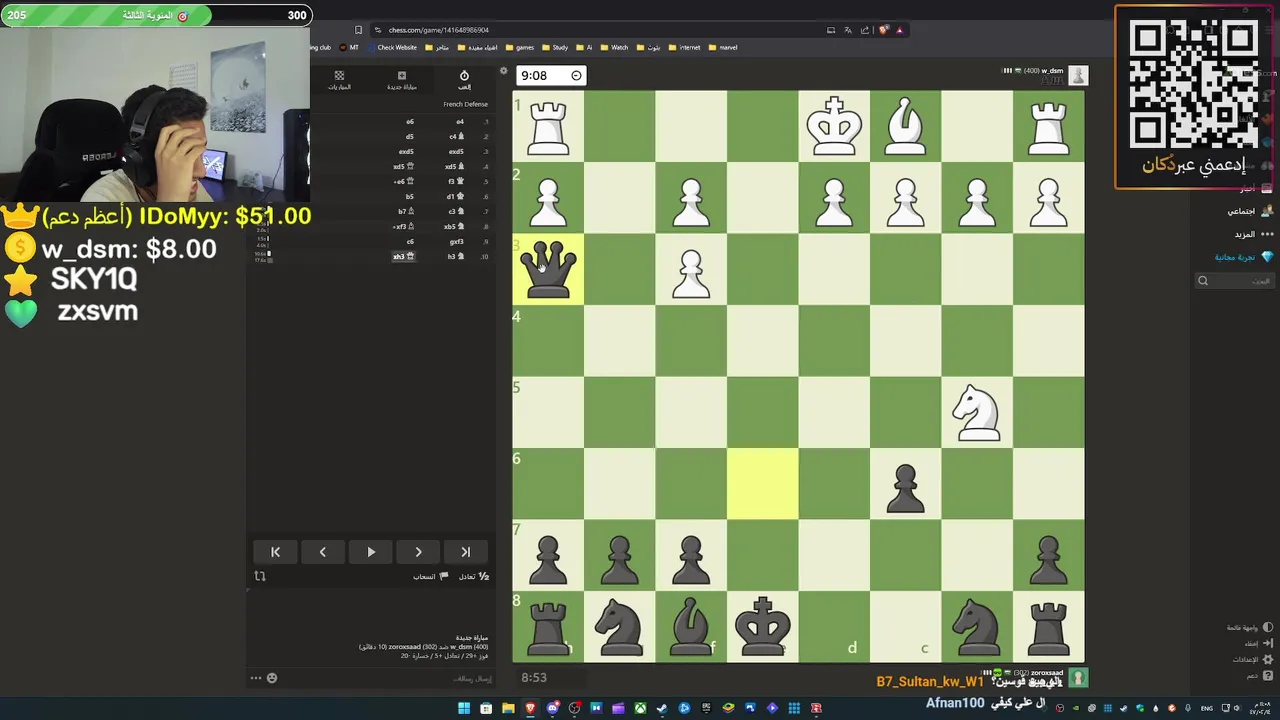Open the Social sidebar menu item

1250,211
